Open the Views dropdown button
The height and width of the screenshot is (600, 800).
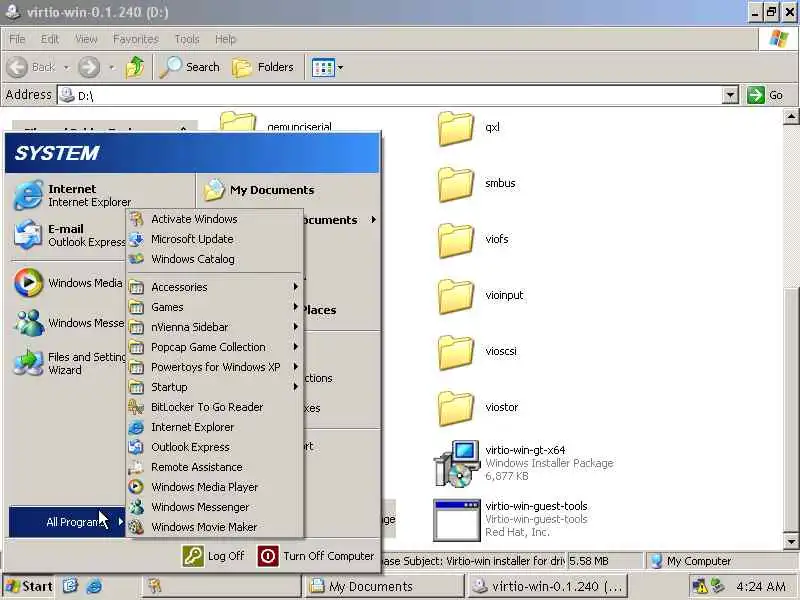coord(327,67)
